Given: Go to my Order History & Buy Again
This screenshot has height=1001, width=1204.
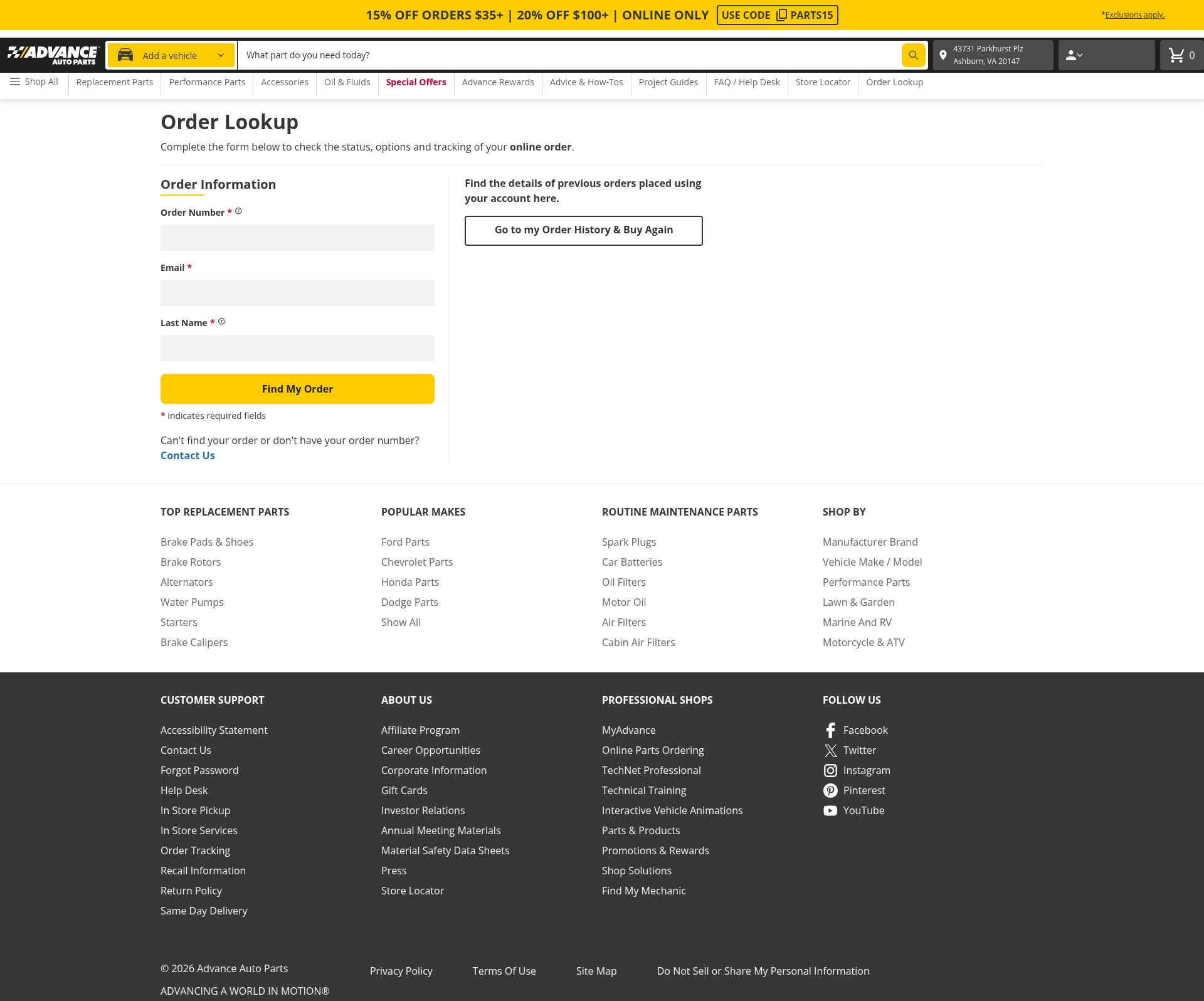Looking at the screenshot, I should (x=584, y=231).
